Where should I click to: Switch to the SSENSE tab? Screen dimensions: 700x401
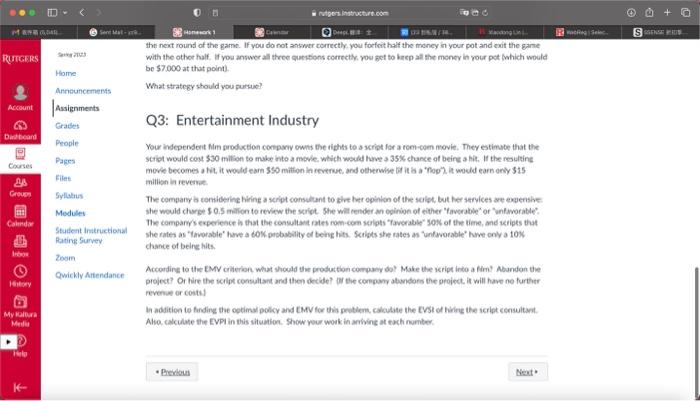point(660,32)
